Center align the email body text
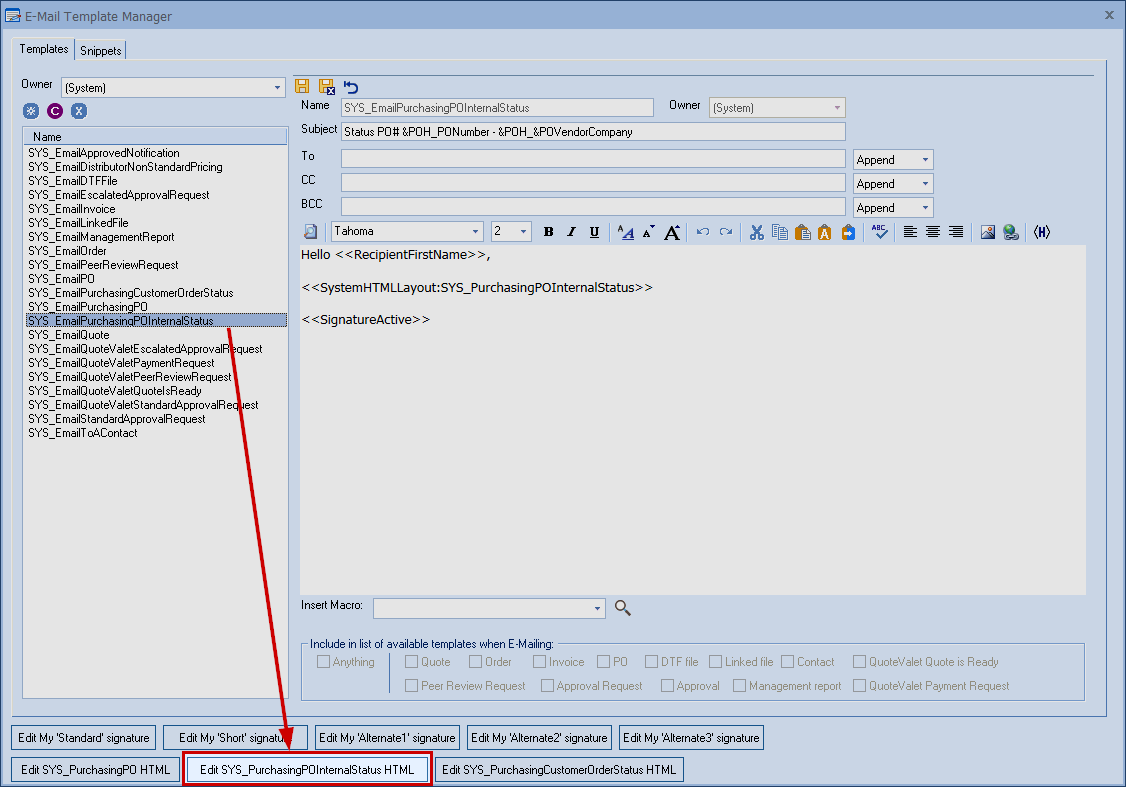 tap(933, 232)
